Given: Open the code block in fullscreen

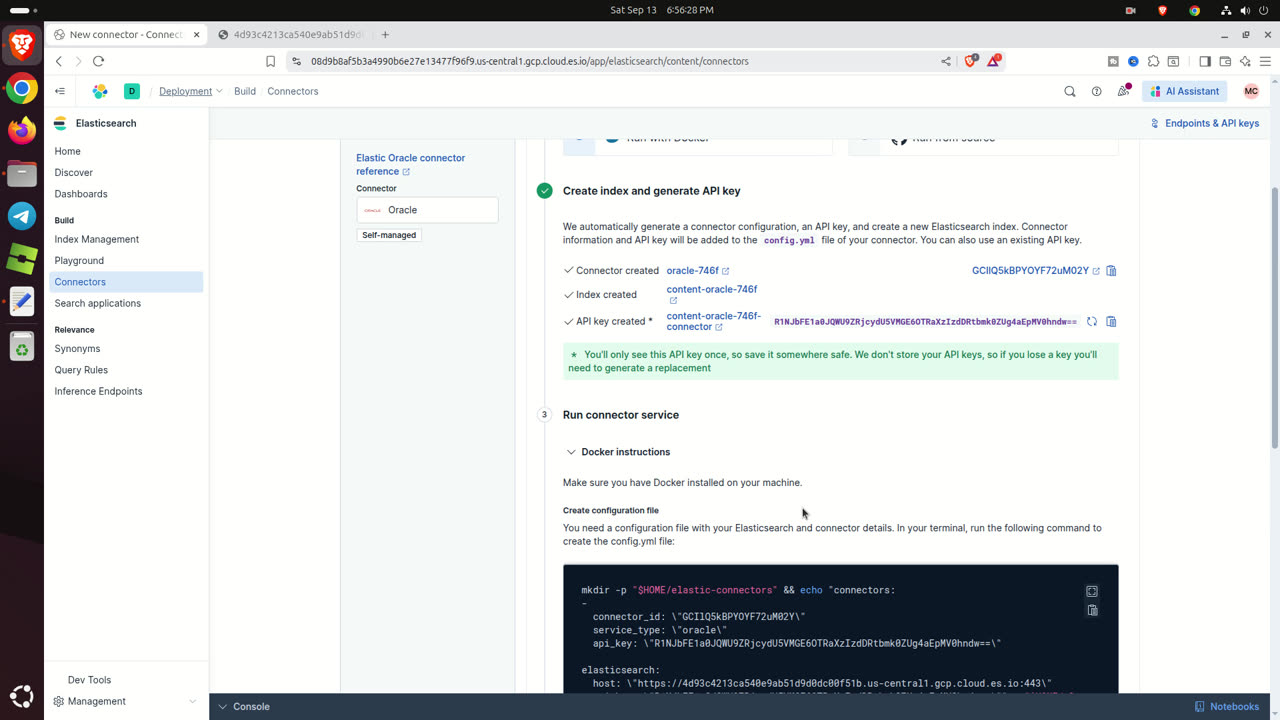Looking at the screenshot, I should point(1092,591).
